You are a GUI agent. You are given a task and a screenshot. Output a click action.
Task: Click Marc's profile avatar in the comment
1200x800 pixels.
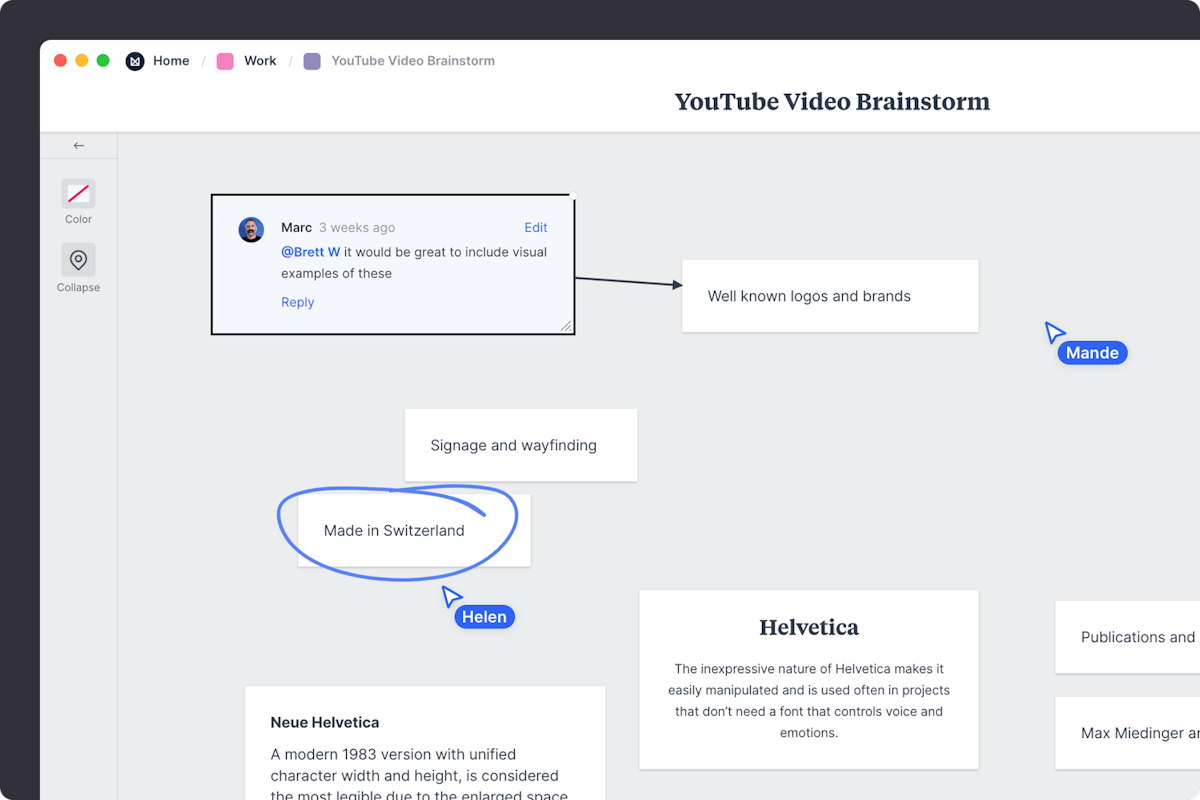point(251,229)
